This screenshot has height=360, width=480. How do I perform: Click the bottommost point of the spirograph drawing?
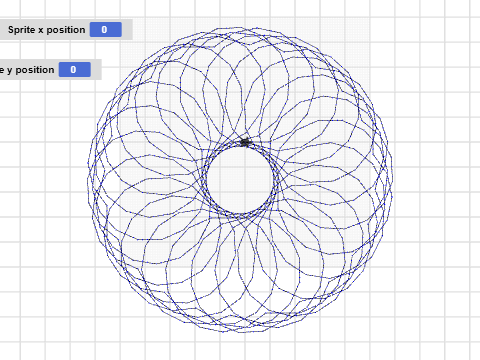[240, 332]
